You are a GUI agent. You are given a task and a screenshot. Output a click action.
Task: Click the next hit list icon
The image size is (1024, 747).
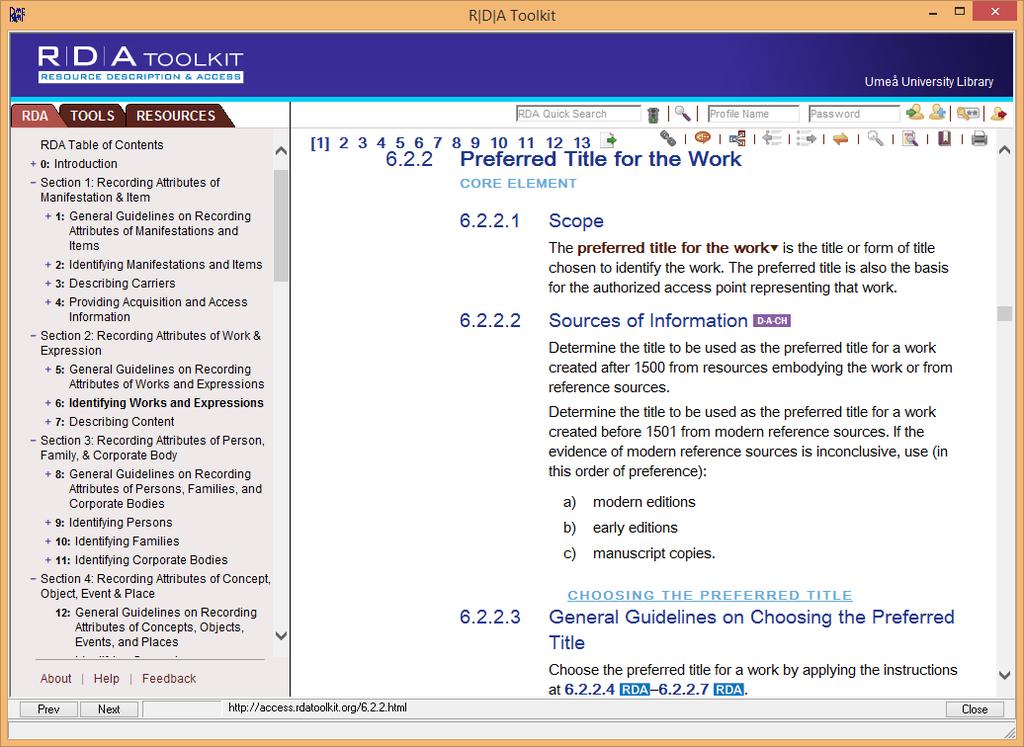807,138
